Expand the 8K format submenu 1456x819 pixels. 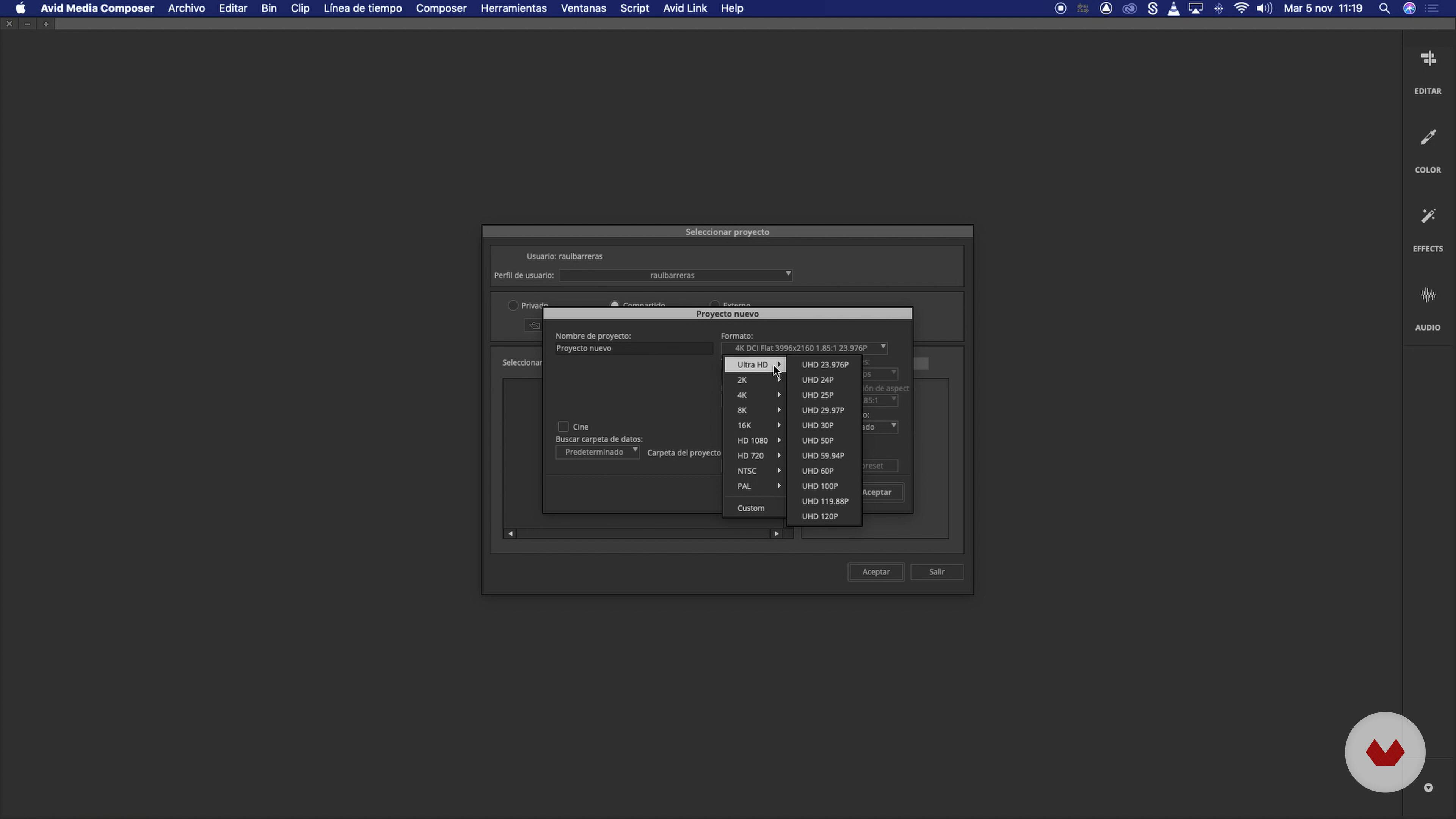(755, 410)
